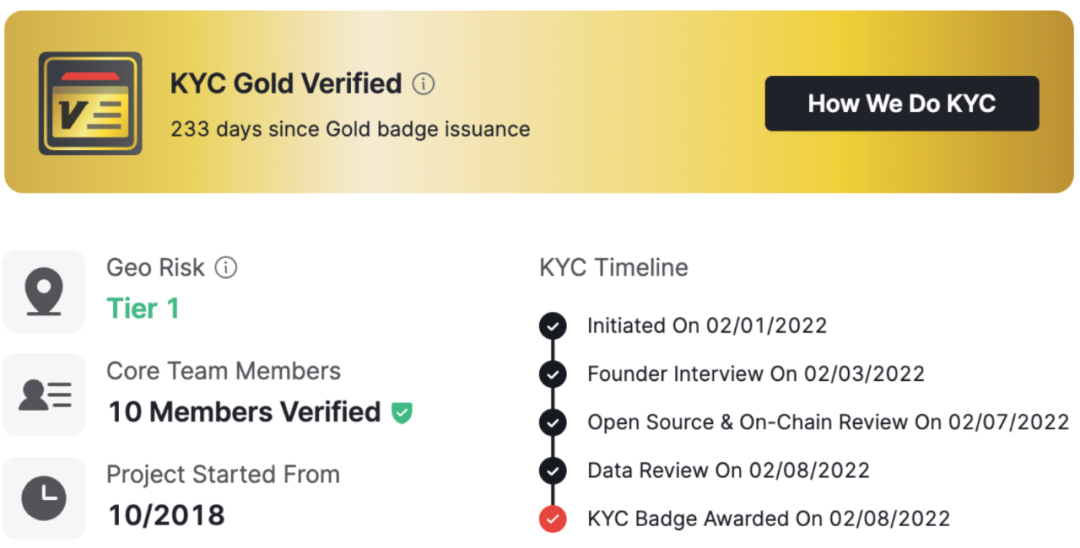Click the green verified shield icon

pyautogui.click(x=402, y=412)
